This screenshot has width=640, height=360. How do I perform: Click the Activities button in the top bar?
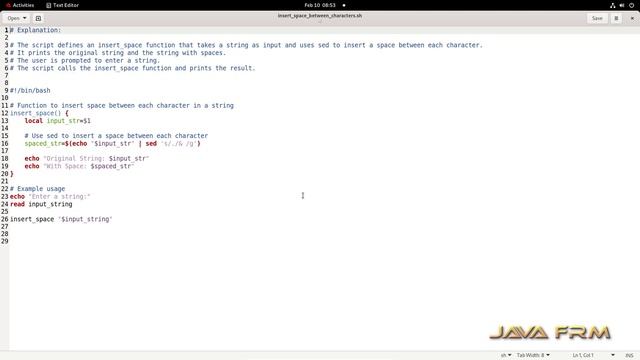[20, 5]
